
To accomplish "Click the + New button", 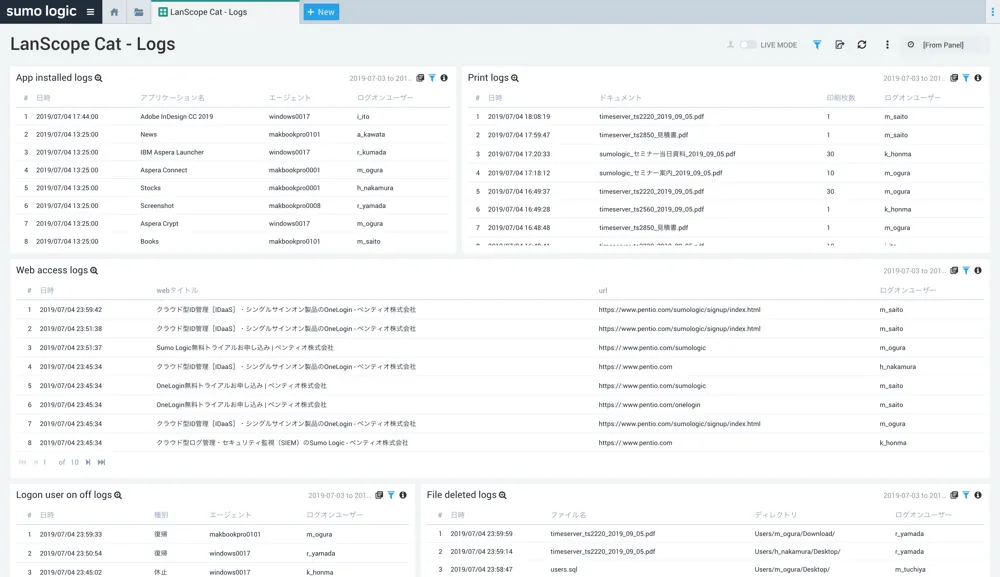I will point(321,12).
